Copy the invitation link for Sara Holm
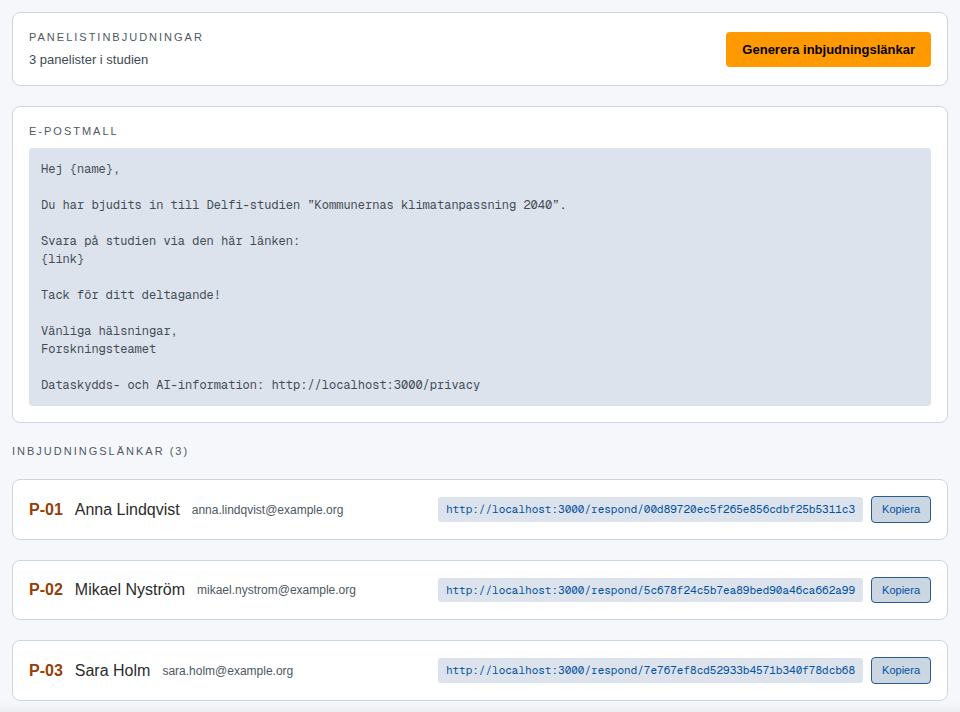 [x=901, y=670]
